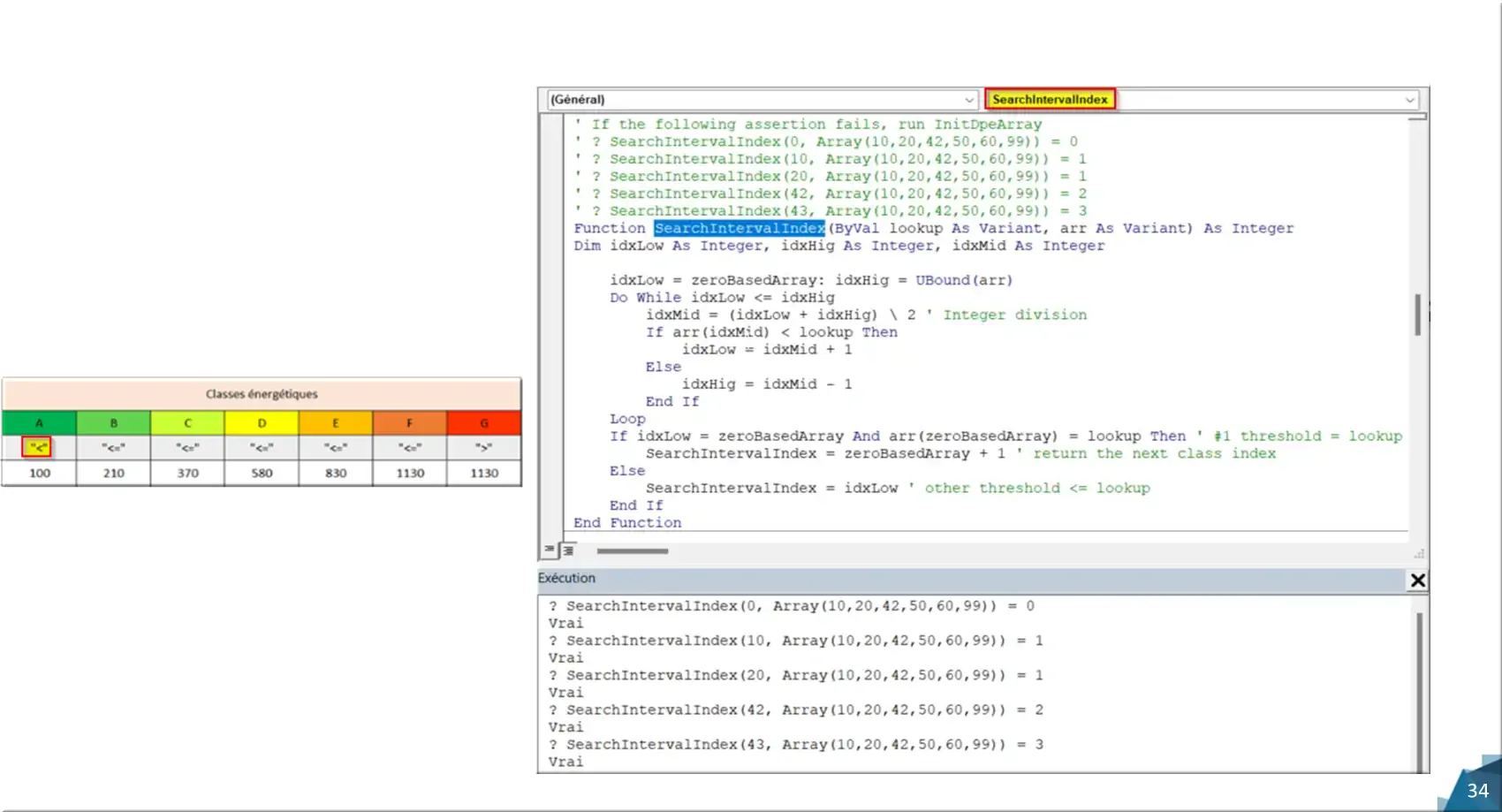Image resolution: width=1502 pixels, height=812 pixels.
Task: Click the "idxHig = idxMid - 1" line
Action: tap(767, 383)
